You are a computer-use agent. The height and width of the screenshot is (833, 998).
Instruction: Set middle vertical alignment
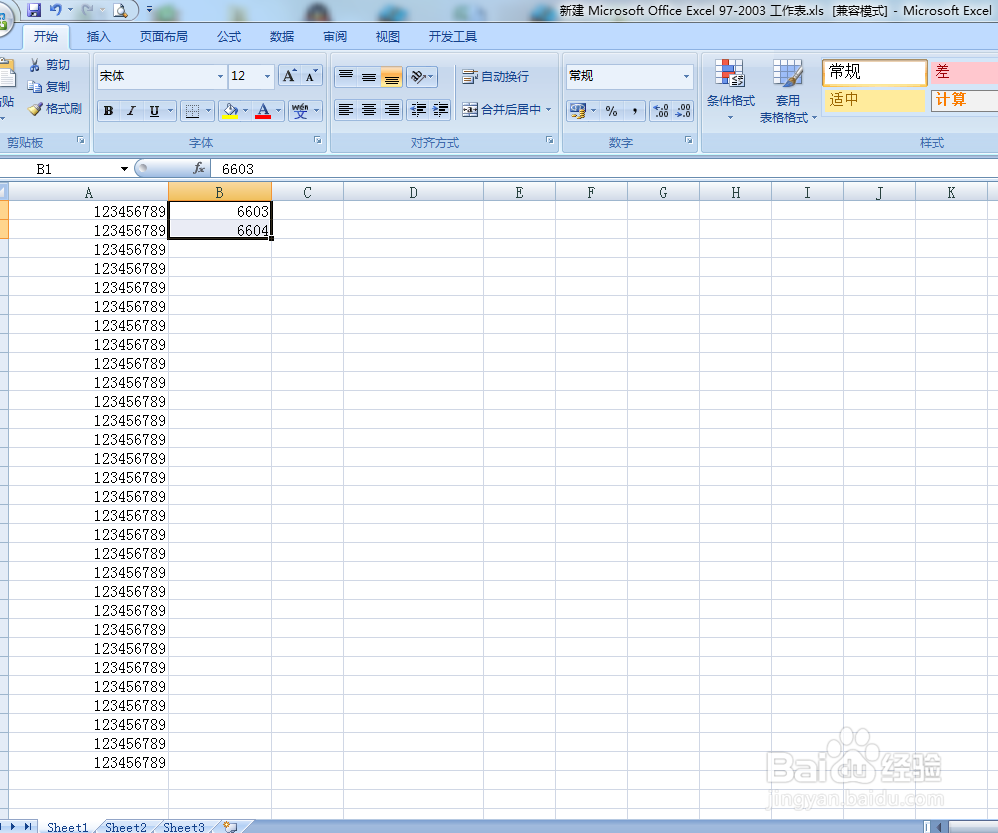pyautogui.click(x=369, y=76)
